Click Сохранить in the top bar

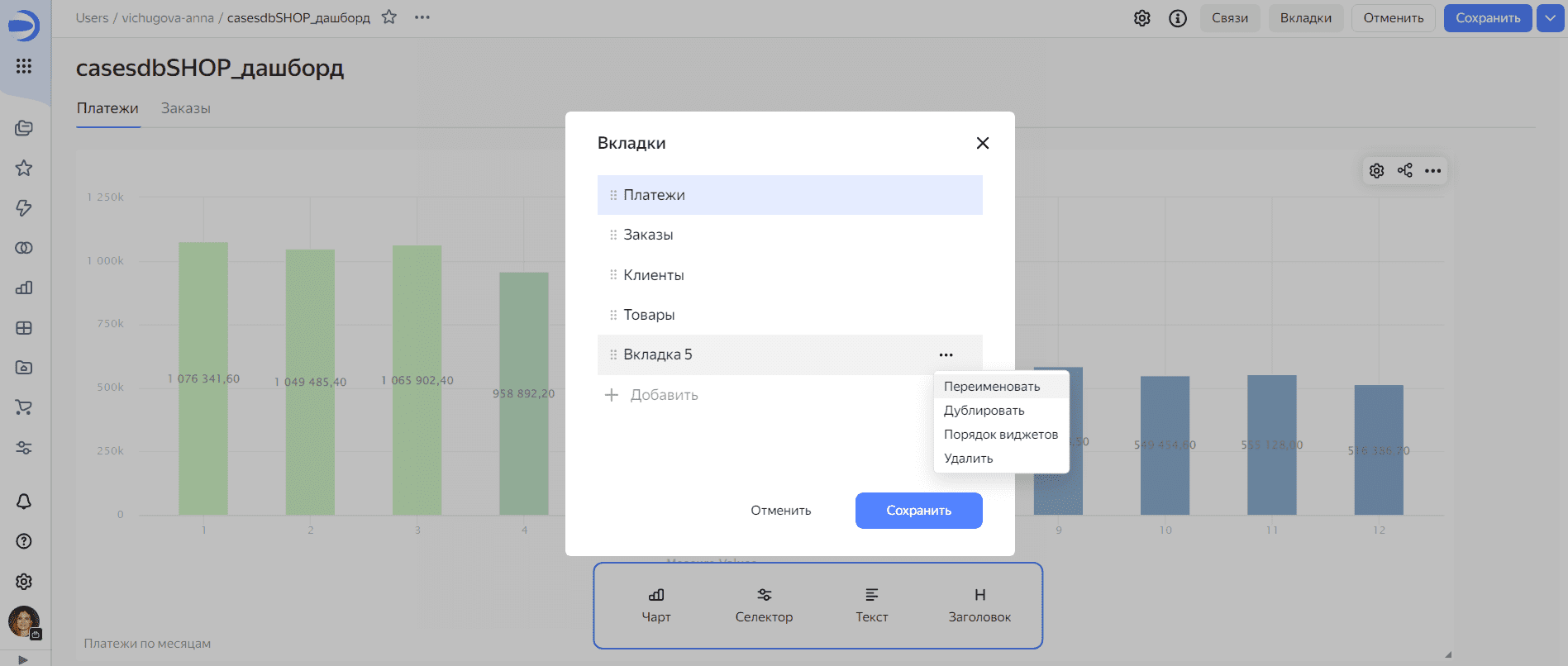[x=1488, y=18]
